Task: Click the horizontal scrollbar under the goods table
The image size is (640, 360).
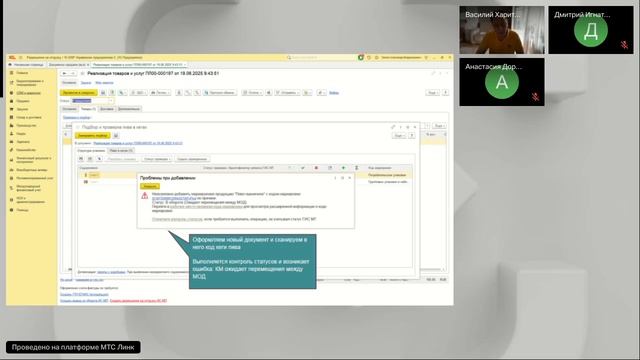Action: click(431, 269)
